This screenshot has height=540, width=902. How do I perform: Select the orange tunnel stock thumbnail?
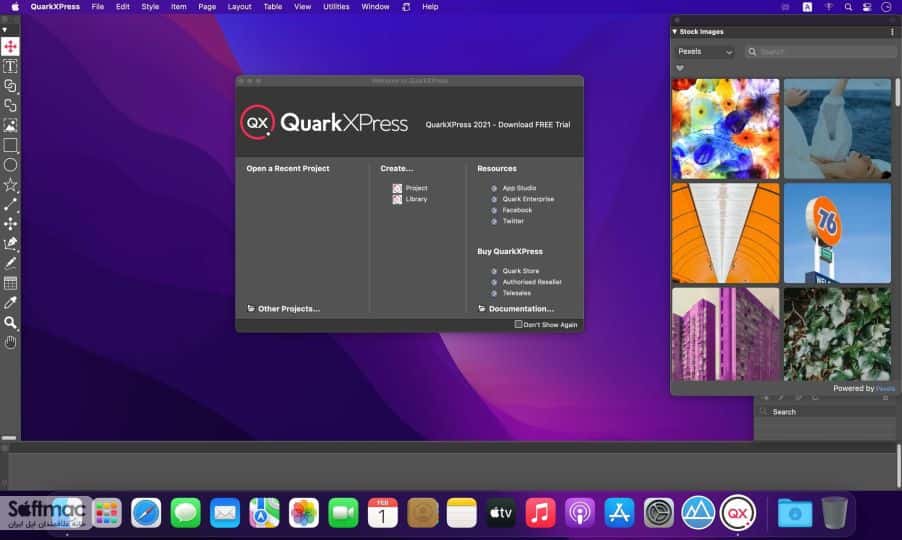click(x=725, y=233)
